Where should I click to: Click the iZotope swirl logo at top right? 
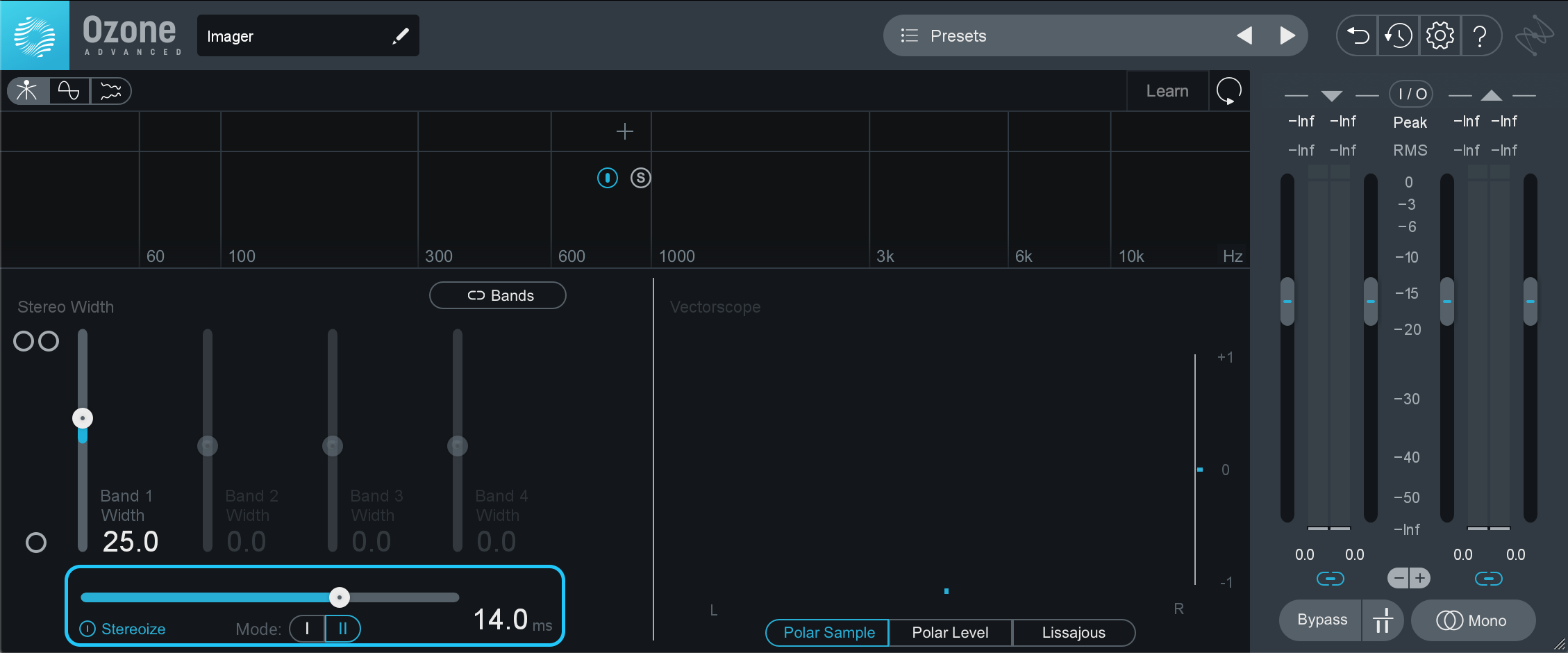1535,35
